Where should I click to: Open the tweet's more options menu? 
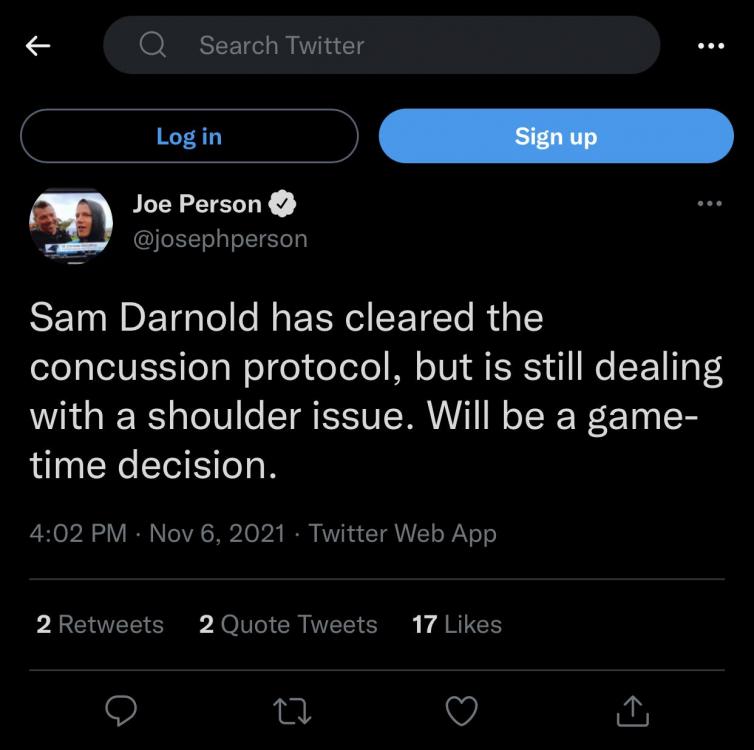click(709, 204)
